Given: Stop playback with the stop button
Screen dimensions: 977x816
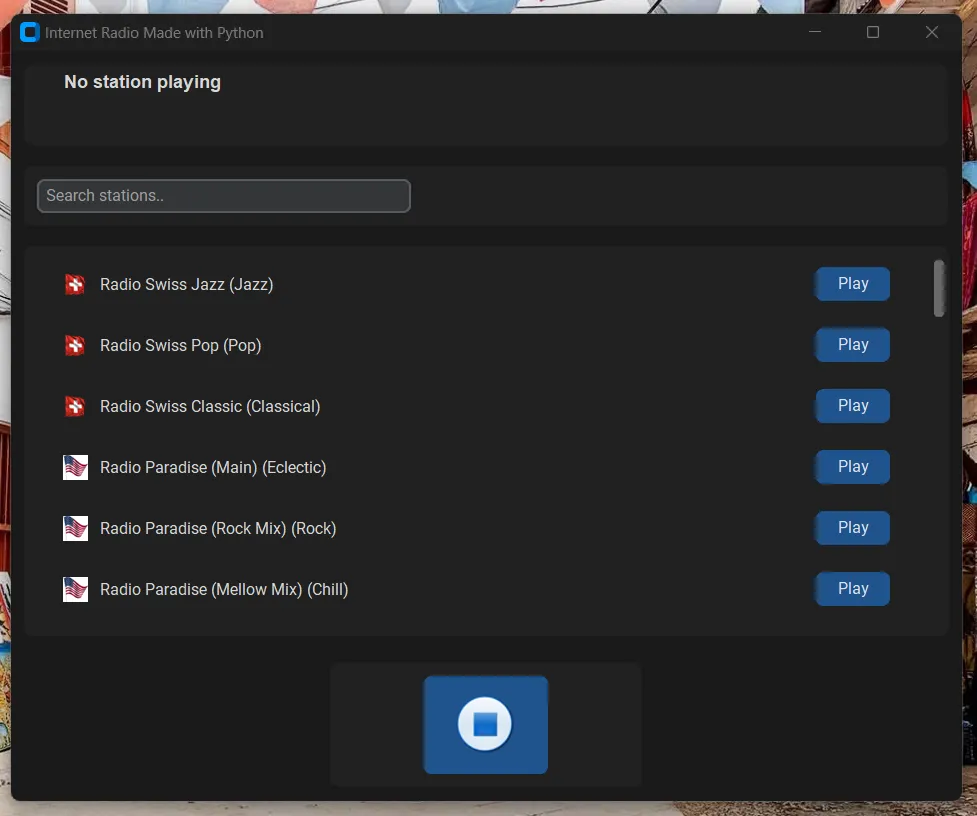Looking at the screenshot, I should click(x=485, y=724).
